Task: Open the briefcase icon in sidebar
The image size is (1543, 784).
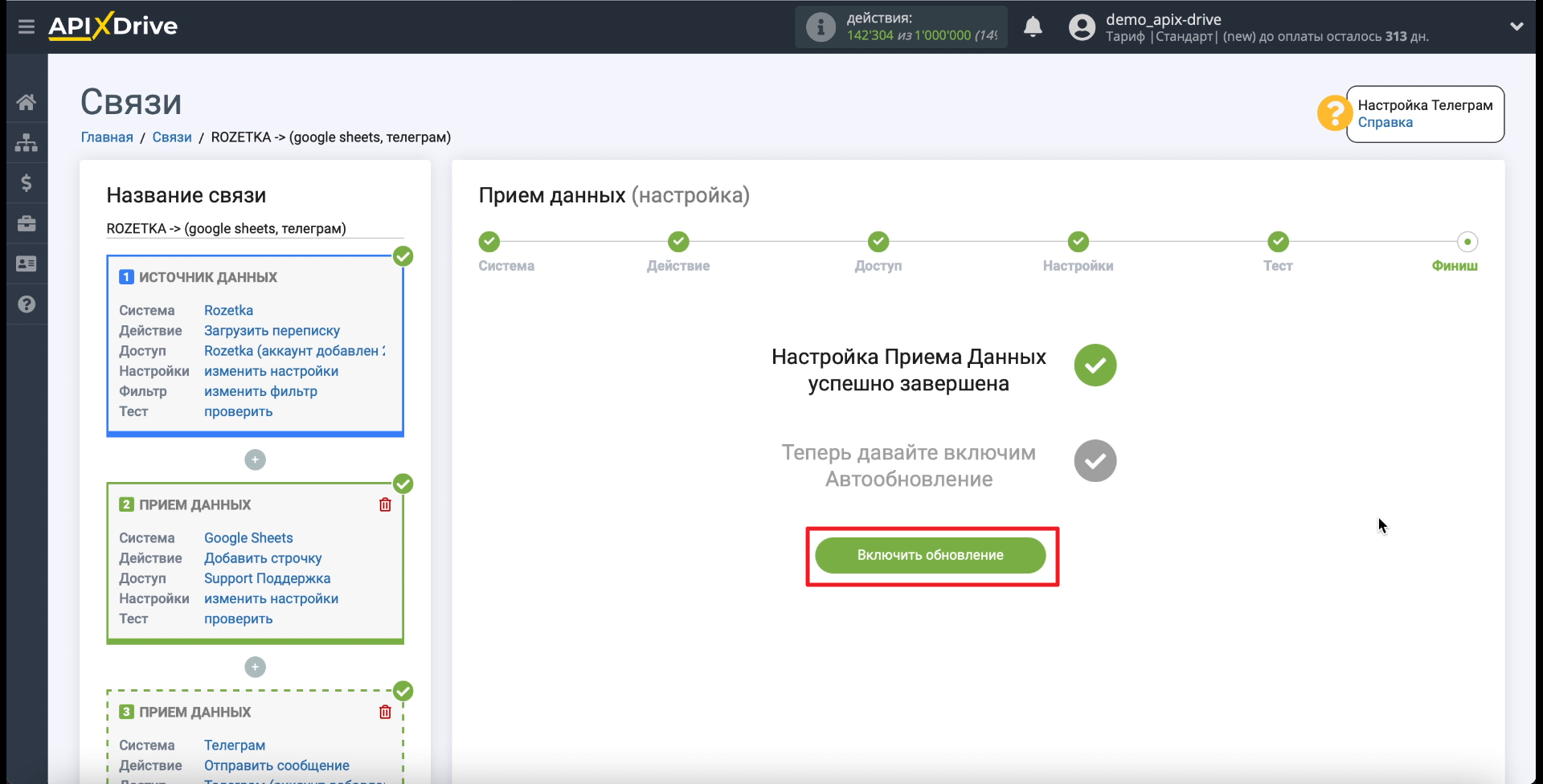Action: click(x=27, y=223)
